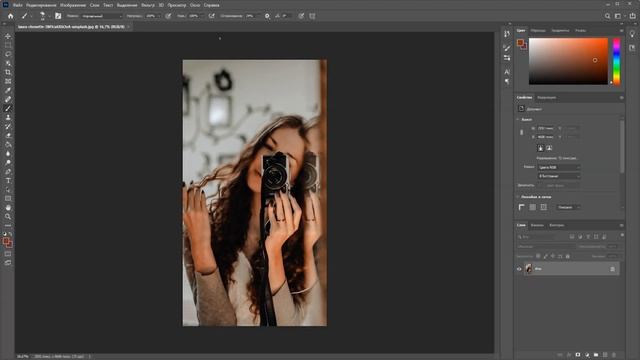This screenshot has height=360, width=640.
Task: Switch to the Channels tab
Action: (537, 225)
